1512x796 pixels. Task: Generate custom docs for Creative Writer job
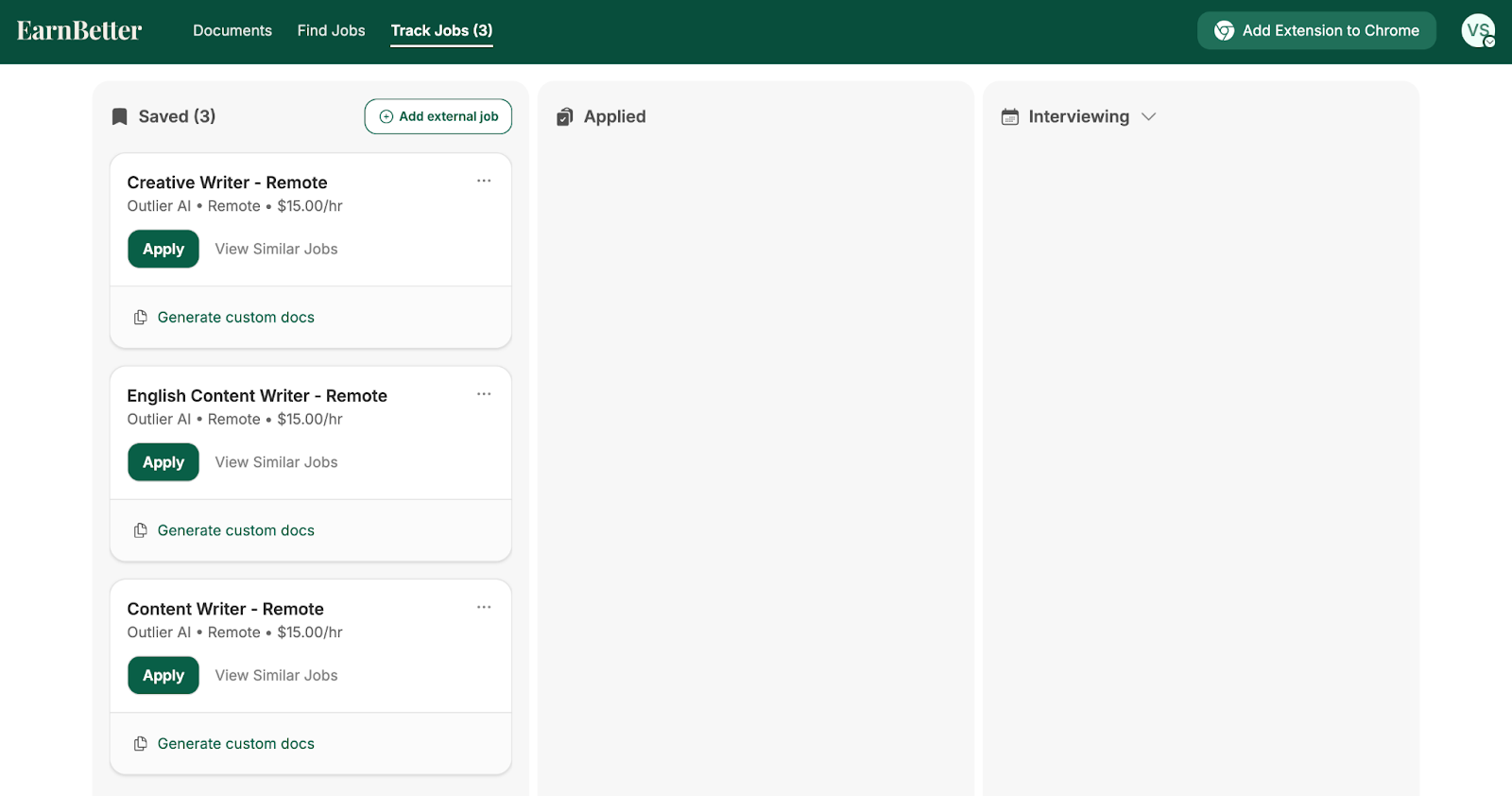coord(235,318)
